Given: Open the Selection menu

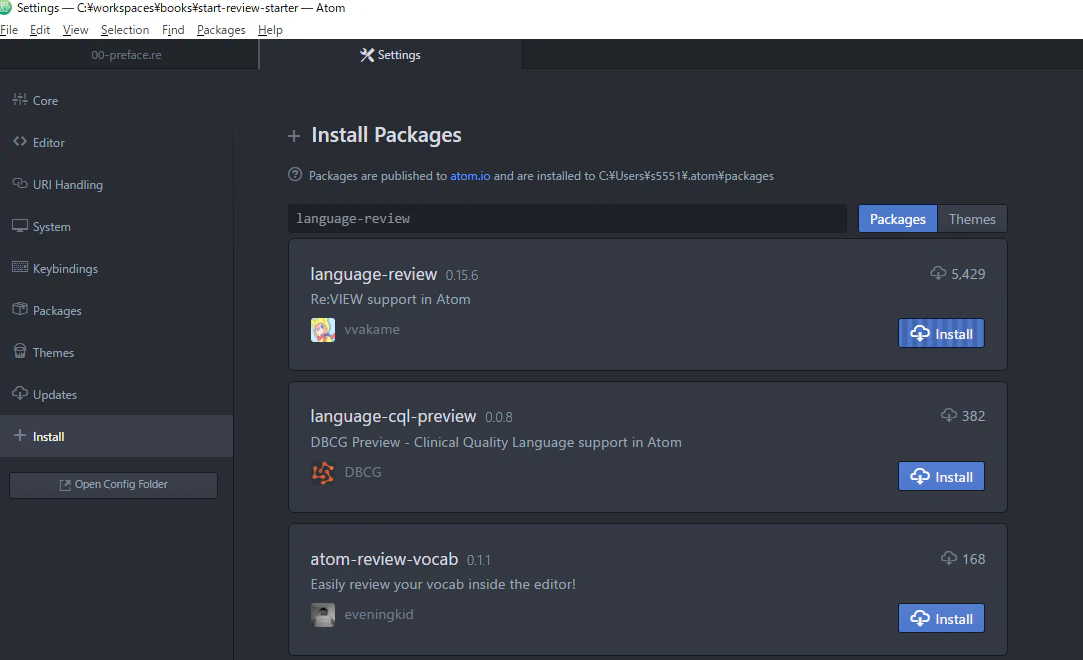Looking at the screenshot, I should click(125, 30).
